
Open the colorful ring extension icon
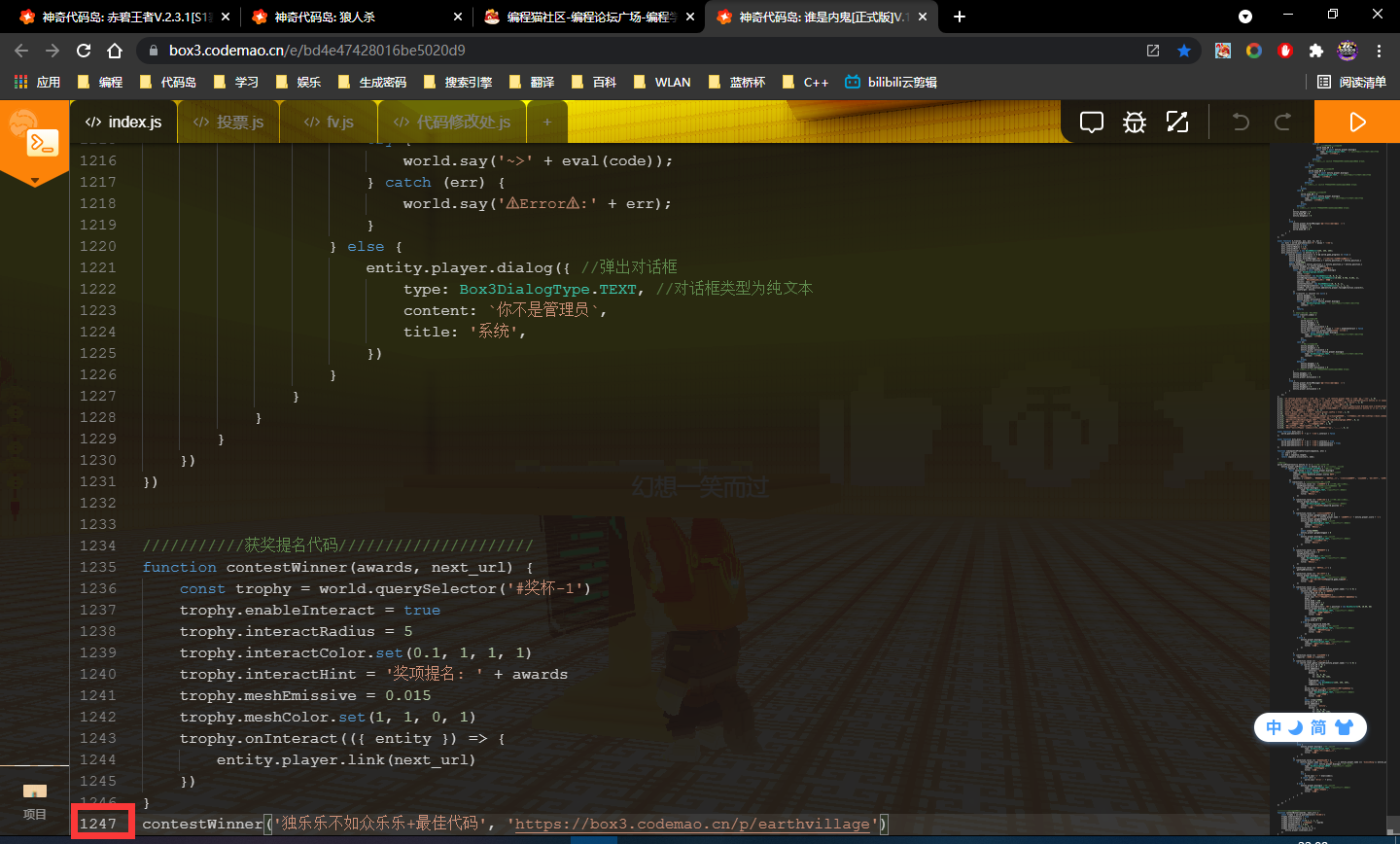click(1254, 51)
